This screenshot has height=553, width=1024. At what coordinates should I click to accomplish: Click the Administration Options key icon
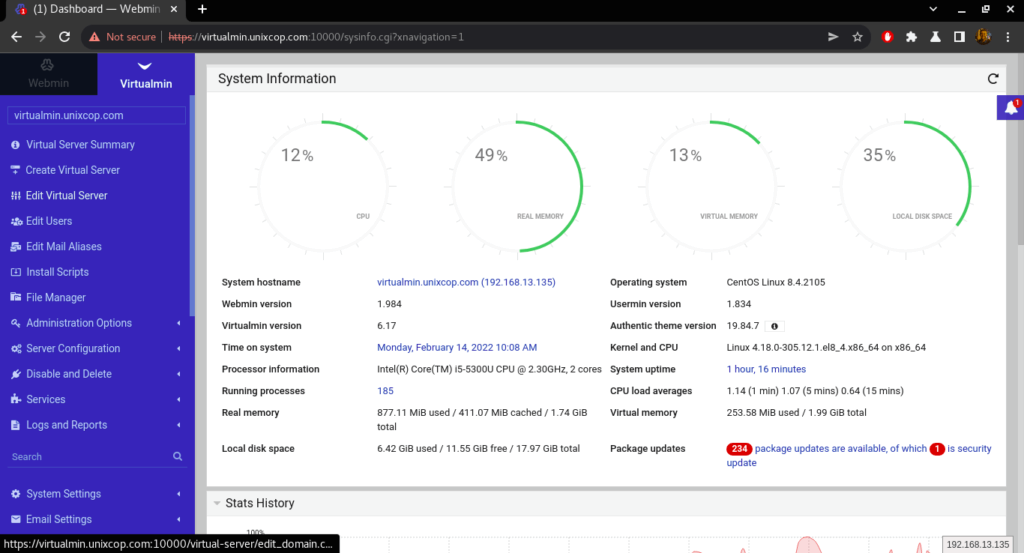point(16,323)
